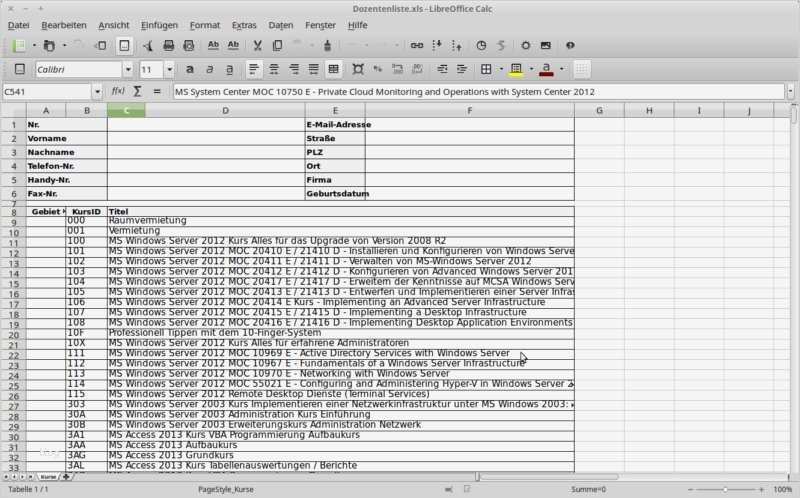Screen dimensions: 800x498
Task: Align text right button
Action: (x=294, y=69)
